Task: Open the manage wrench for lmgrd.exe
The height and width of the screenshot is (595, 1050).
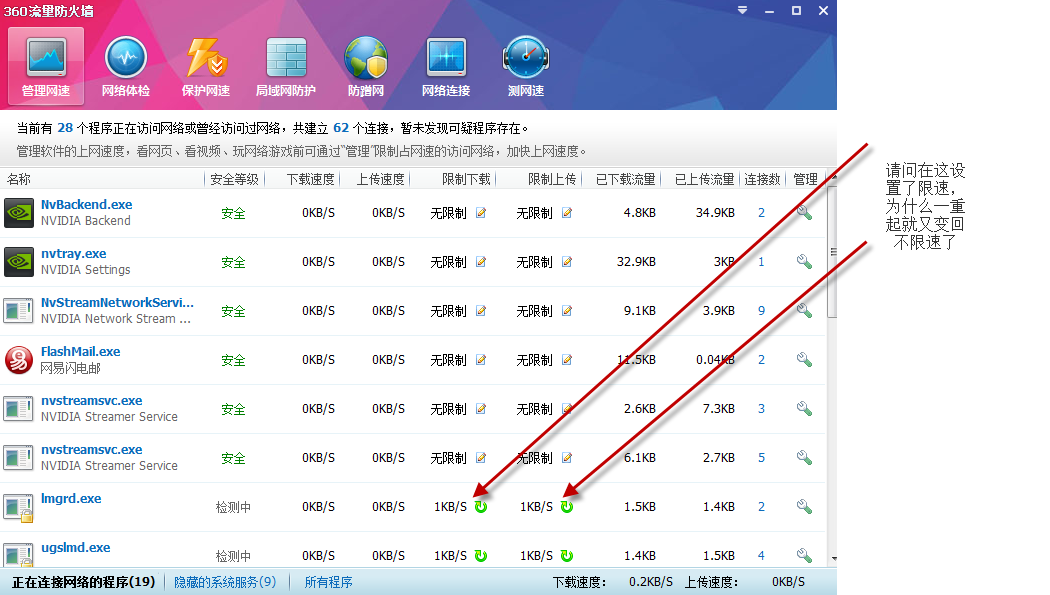Action: tap(804, 507)
